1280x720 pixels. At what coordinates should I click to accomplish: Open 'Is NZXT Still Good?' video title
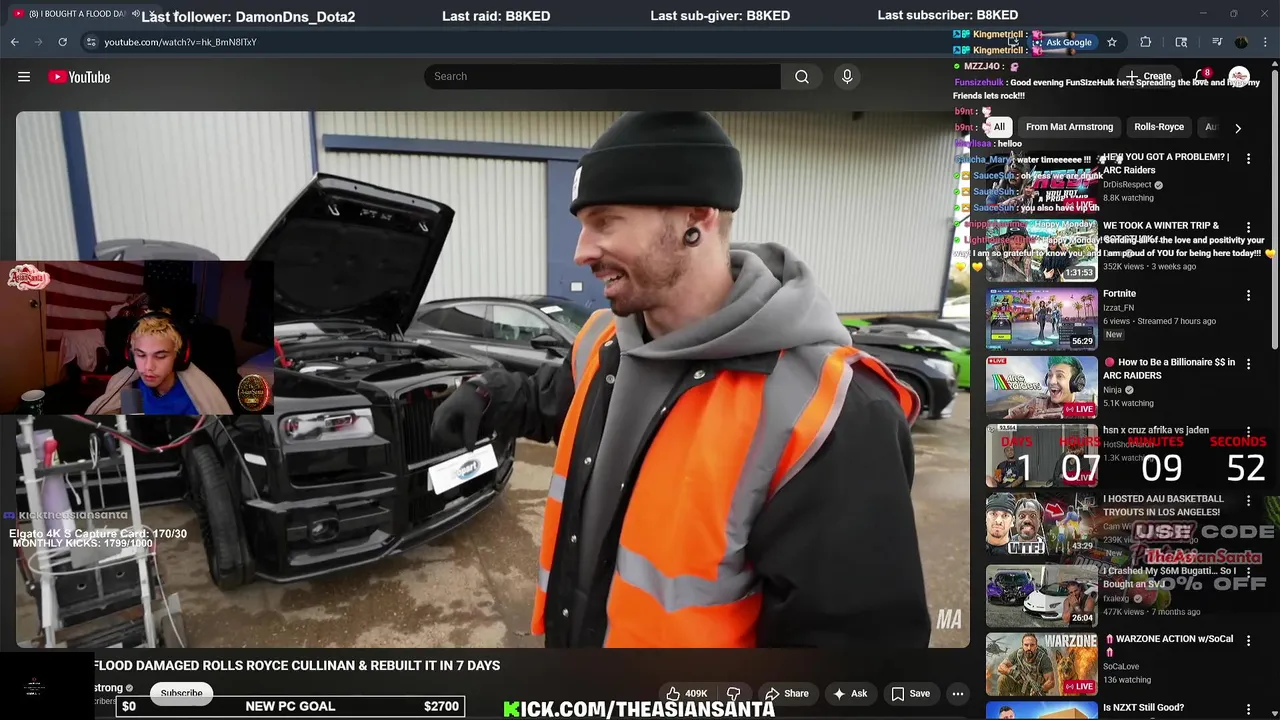[1143, 708]
